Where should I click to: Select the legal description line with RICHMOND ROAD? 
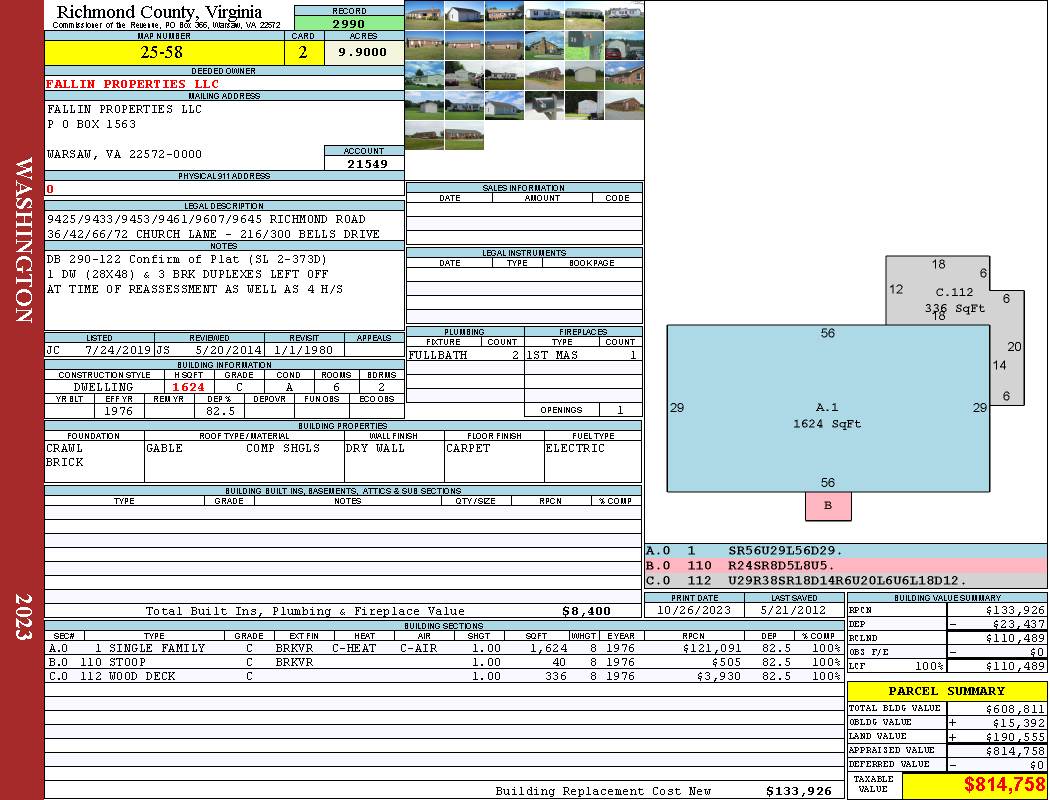coord(206,219)
